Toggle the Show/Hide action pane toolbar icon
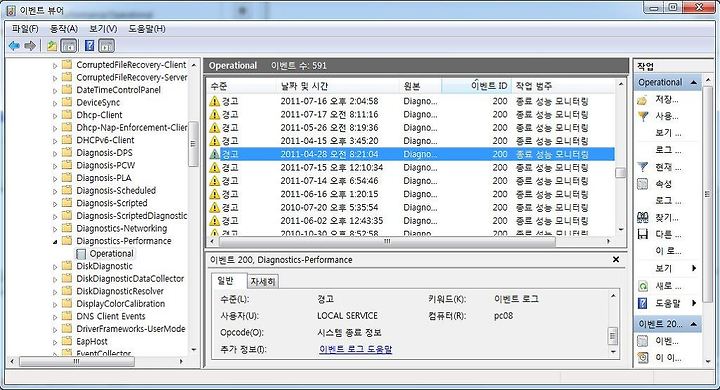The image size is (720, 390). click(107, 45)
